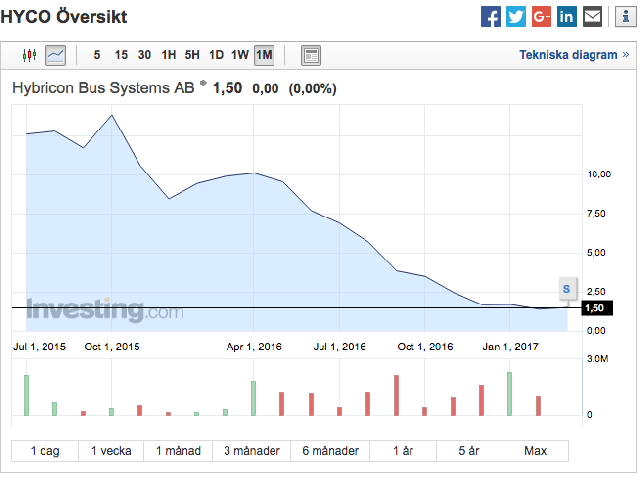Image resolution: width=640 pixels, height=478 pixels.
Task: Select the 6 månader time range
Action: tap(330, 451)
